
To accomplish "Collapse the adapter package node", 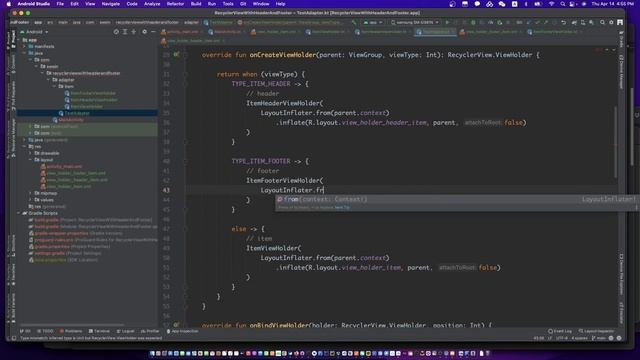I will [x=48, y=80].
